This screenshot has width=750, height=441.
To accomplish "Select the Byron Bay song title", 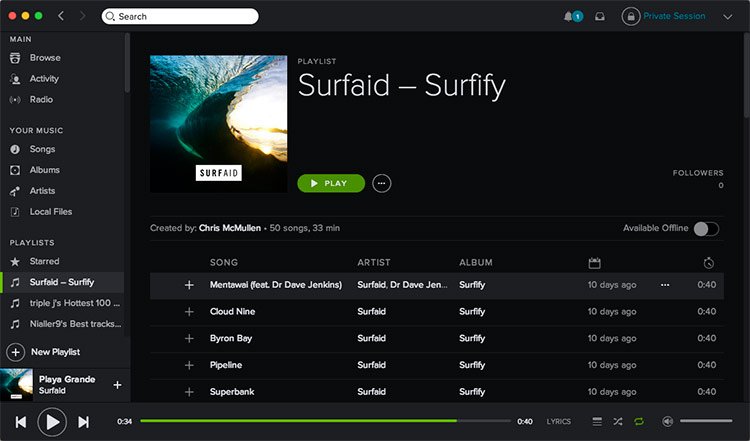I will pyautogui.click(x=231, y=339).
